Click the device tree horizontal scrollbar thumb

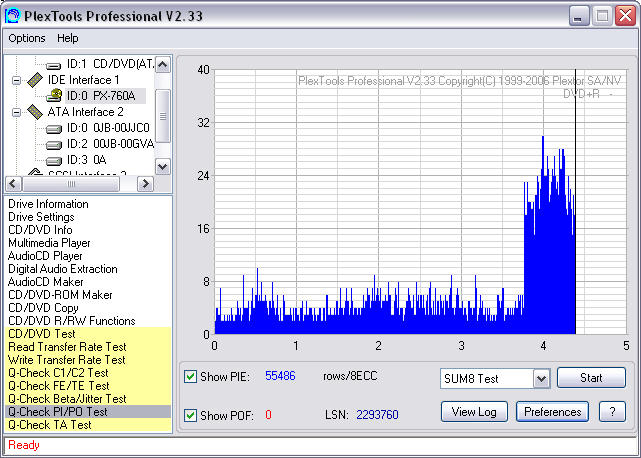[71, 184]
